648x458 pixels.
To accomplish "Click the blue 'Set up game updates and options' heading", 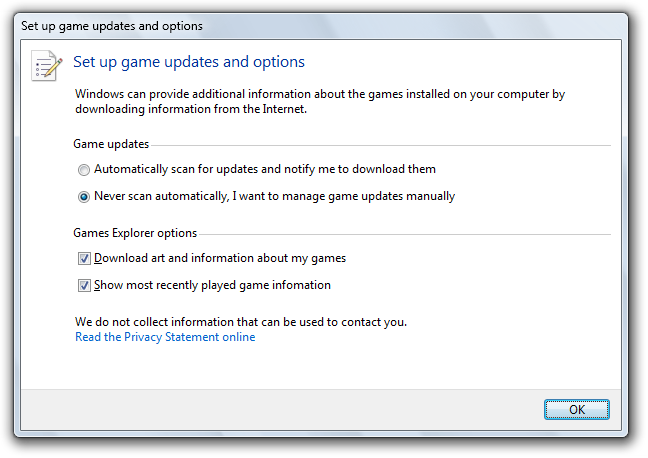I will pyautogui.click(x=189, y=62).
